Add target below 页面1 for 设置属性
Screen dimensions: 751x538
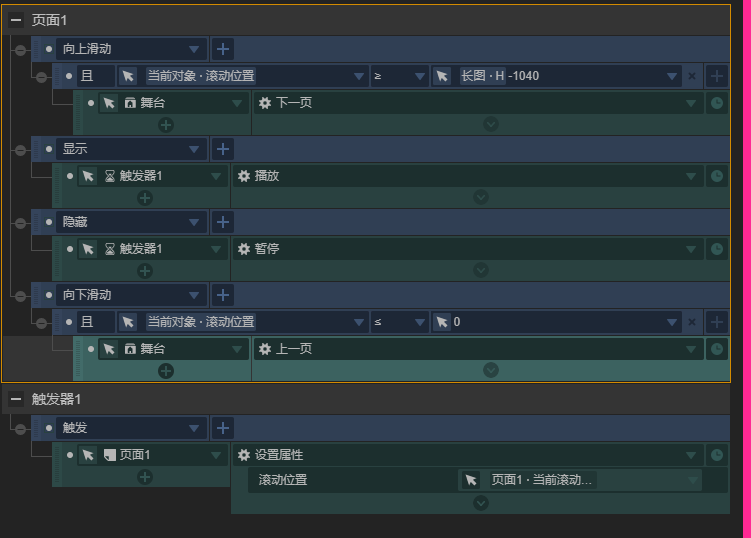(145, 477)
